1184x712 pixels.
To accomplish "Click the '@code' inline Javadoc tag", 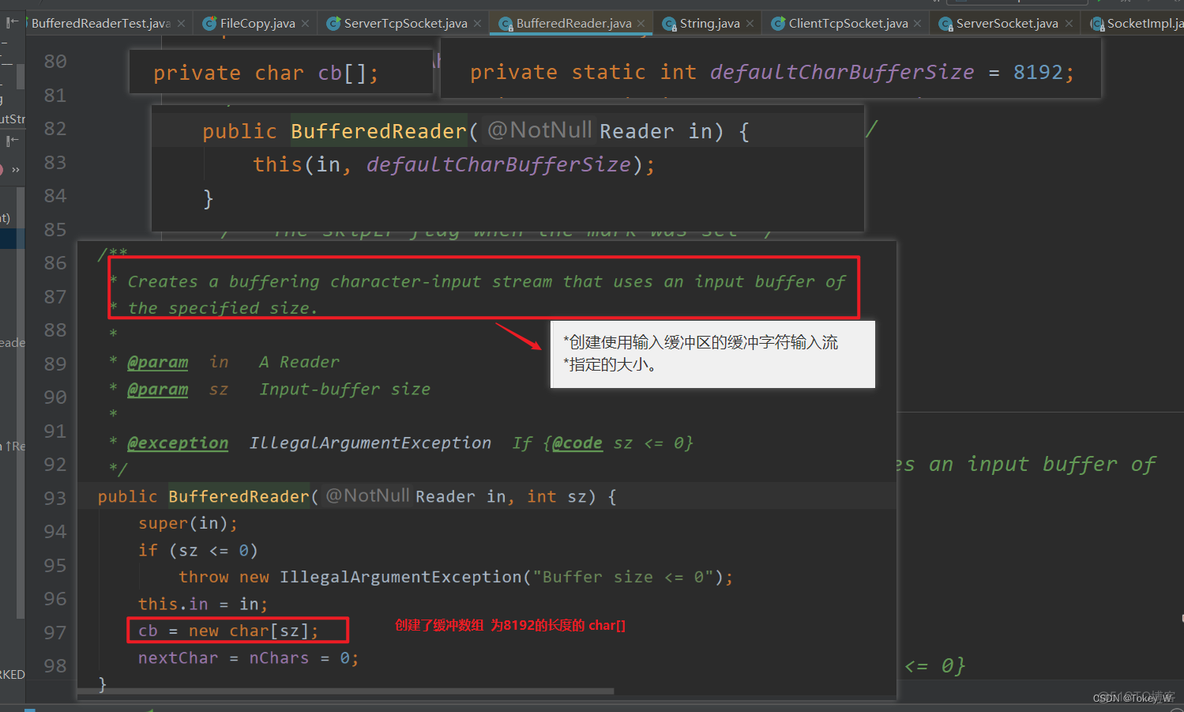I will (578, 443).
